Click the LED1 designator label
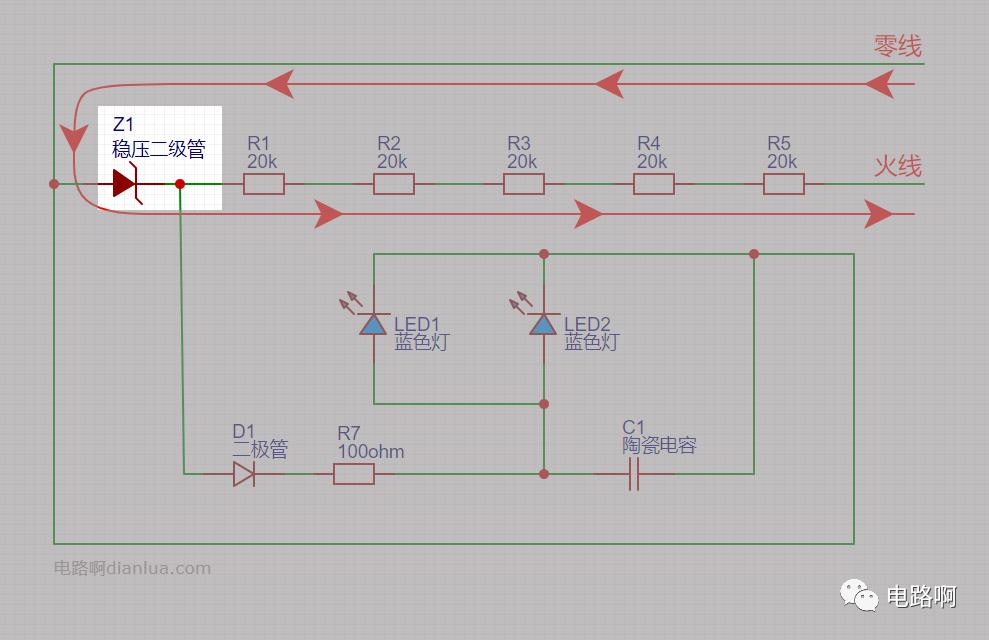989x640 pixels. click(x=416, y=324)
